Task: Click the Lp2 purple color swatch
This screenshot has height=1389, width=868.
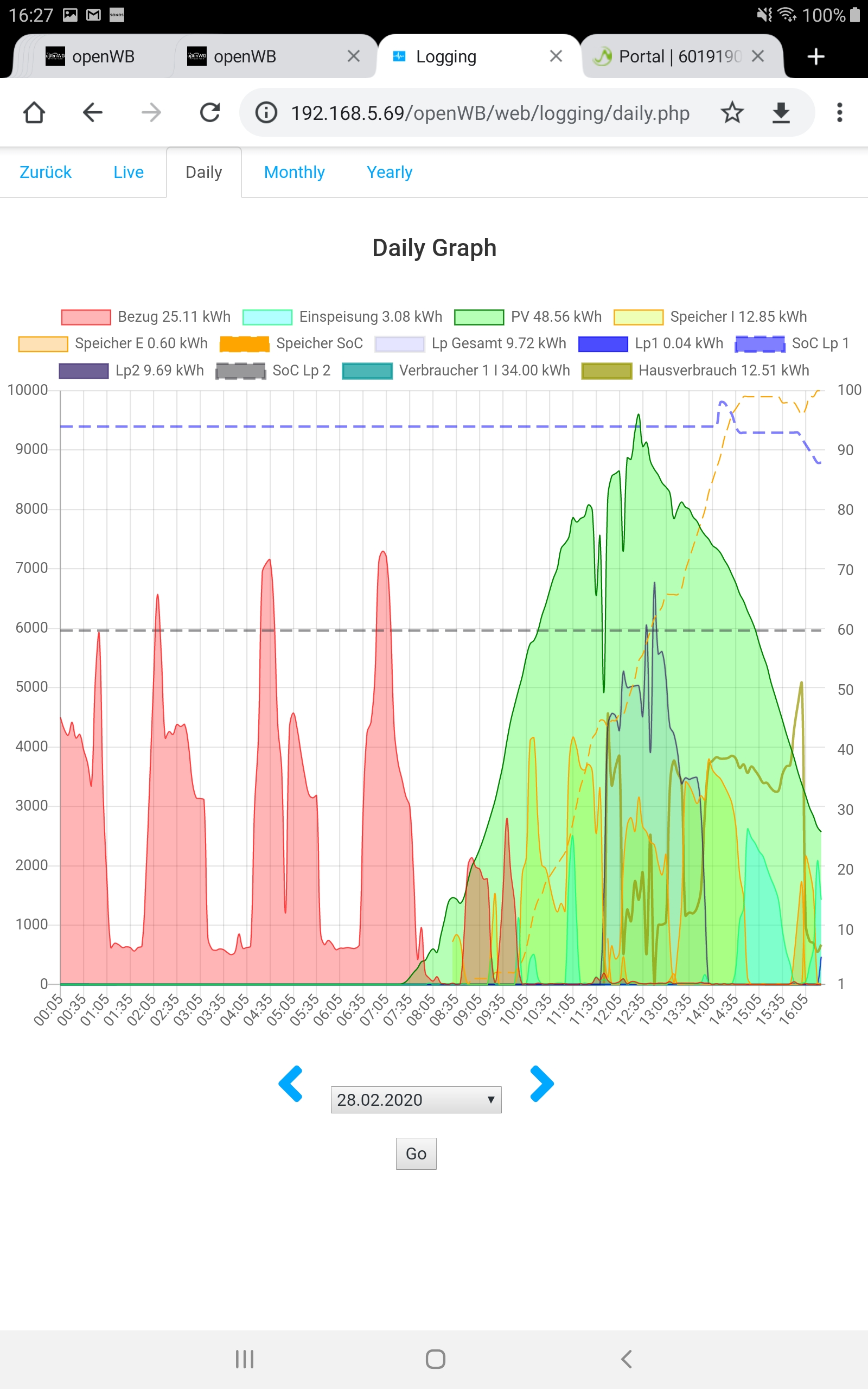Action: pyautogui.click(x=84, y=371)
